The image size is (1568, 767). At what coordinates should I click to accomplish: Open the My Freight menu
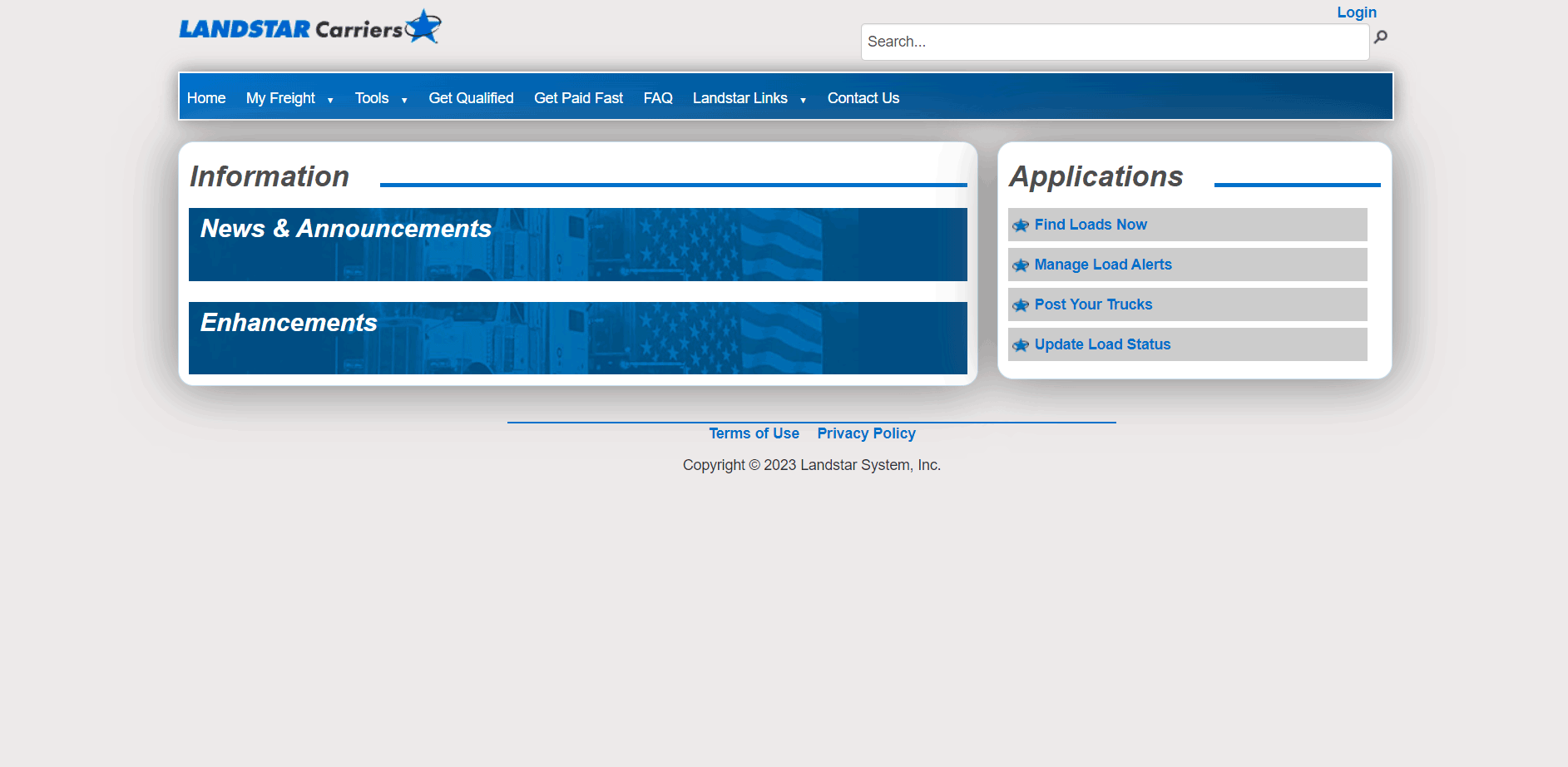280,98
